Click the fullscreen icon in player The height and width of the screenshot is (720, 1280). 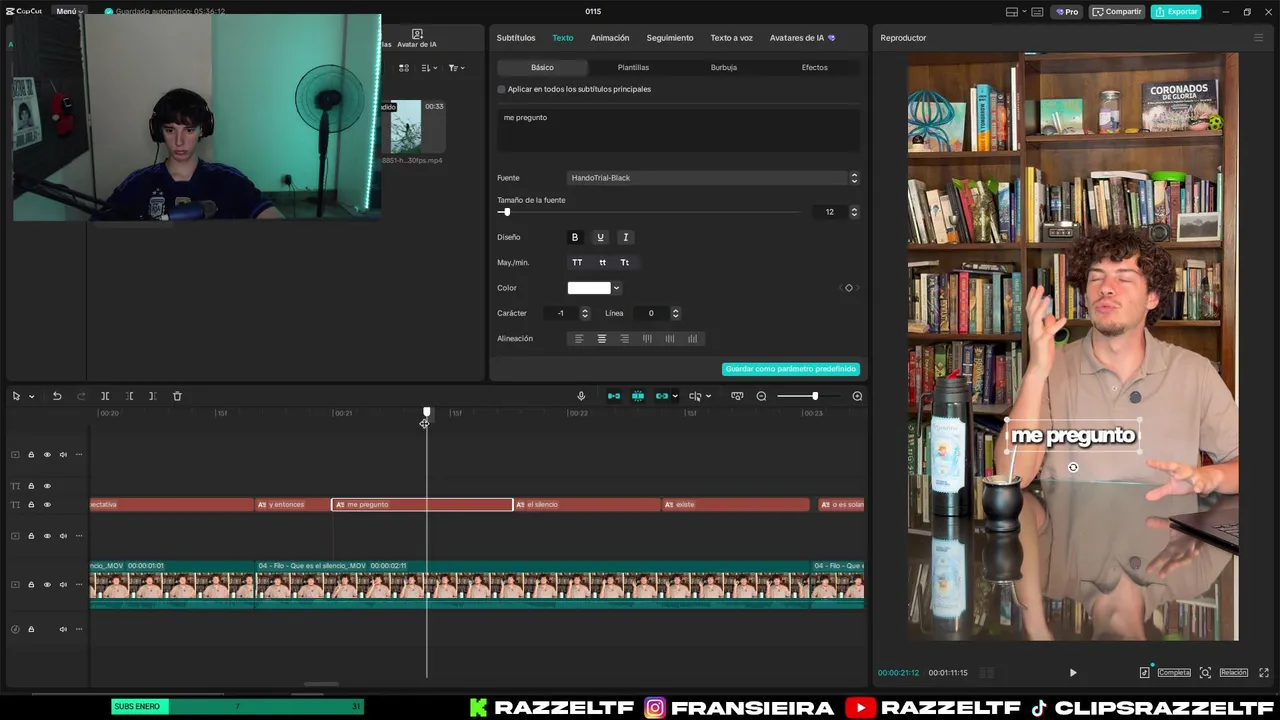(1264, 673)
